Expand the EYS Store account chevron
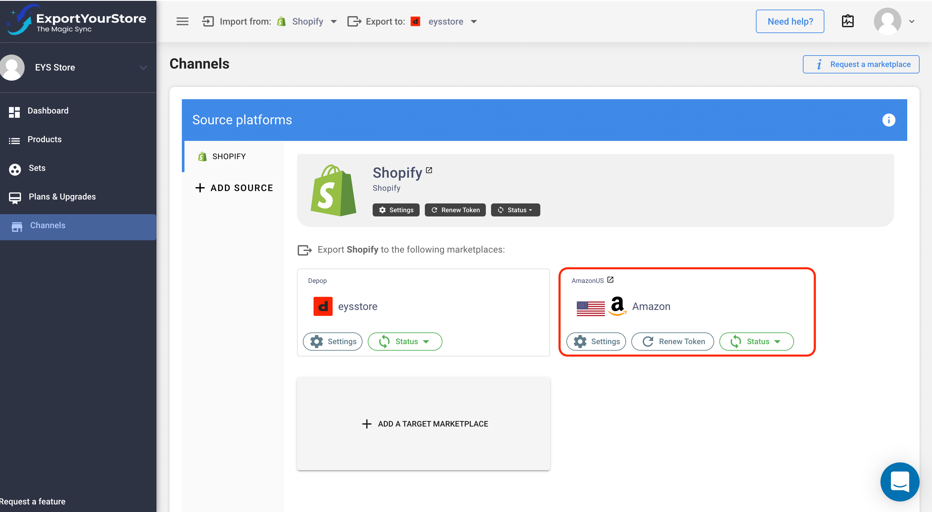This screenshot has height=512, width=932. 143,68
